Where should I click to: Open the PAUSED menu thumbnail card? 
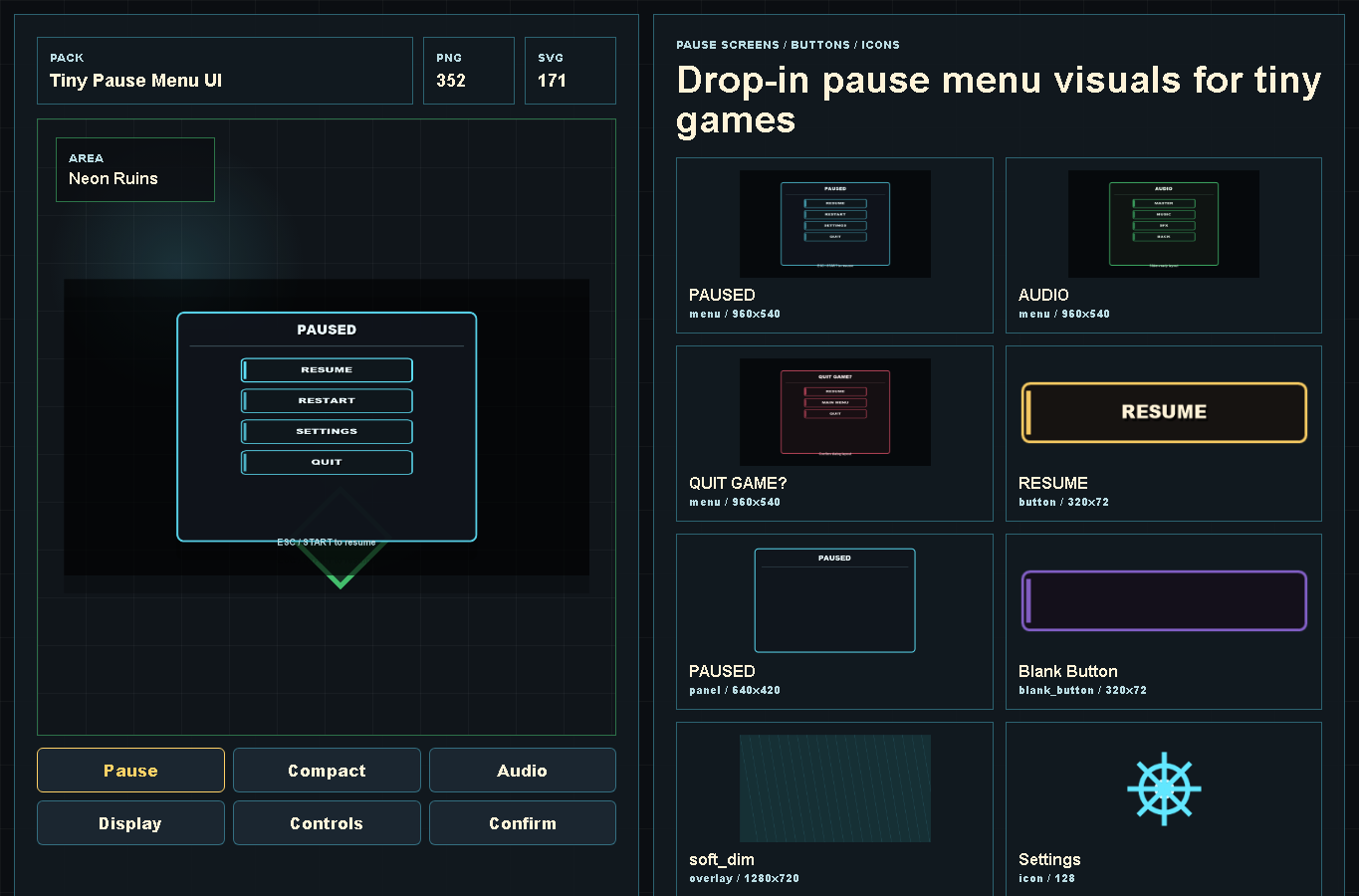[834, 245]
